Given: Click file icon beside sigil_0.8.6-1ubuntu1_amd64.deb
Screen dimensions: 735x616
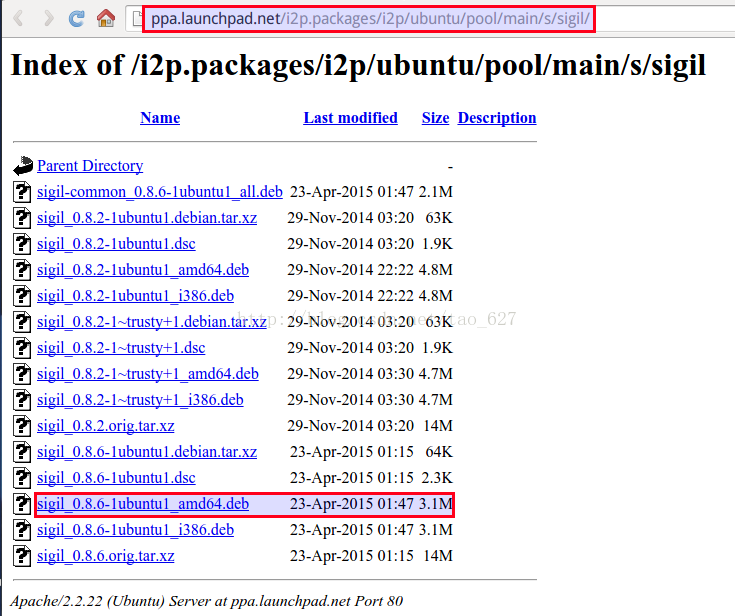Looking at the screenshot, I should [22, 504].
